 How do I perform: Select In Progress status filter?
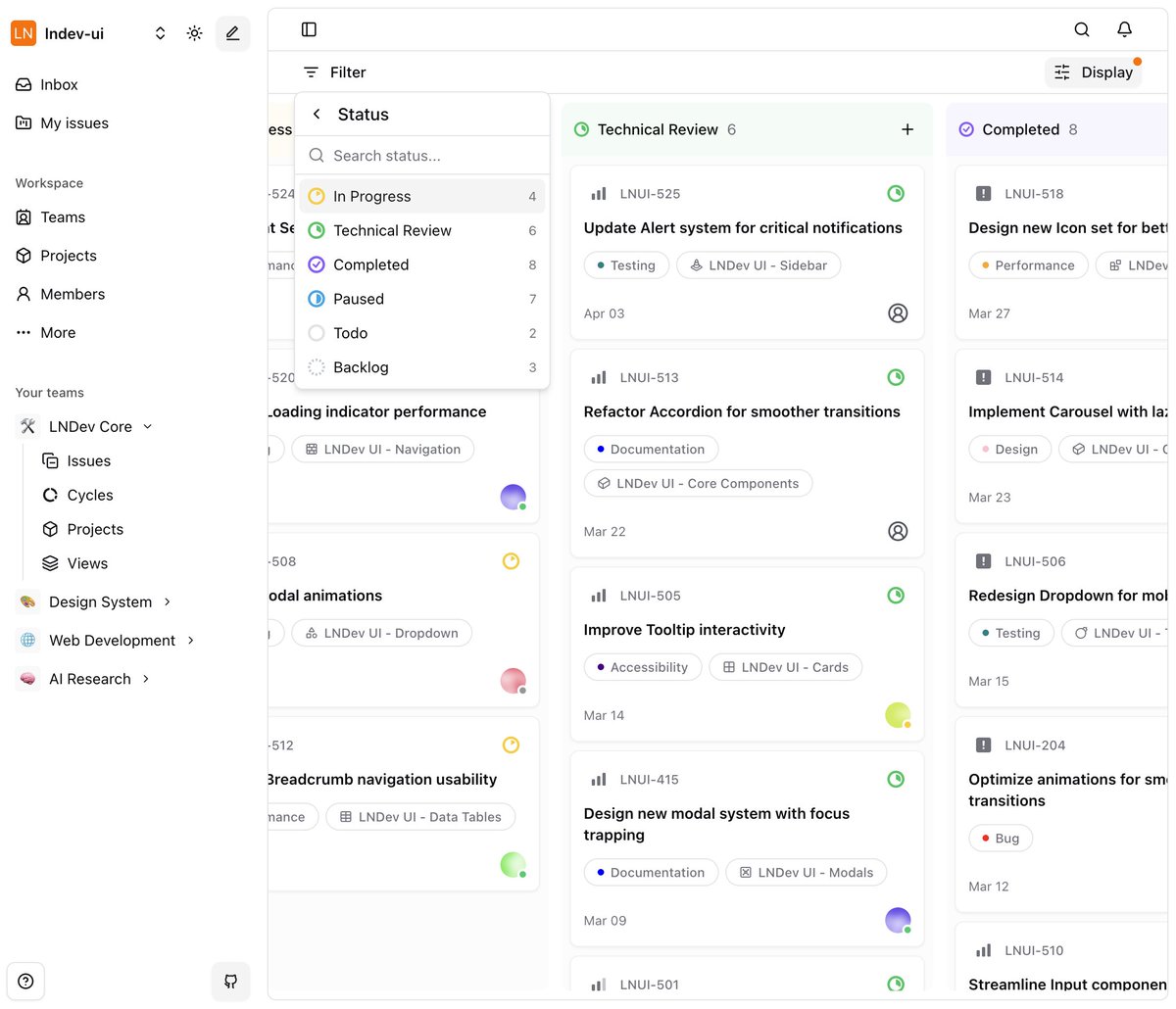pos(422,196)
